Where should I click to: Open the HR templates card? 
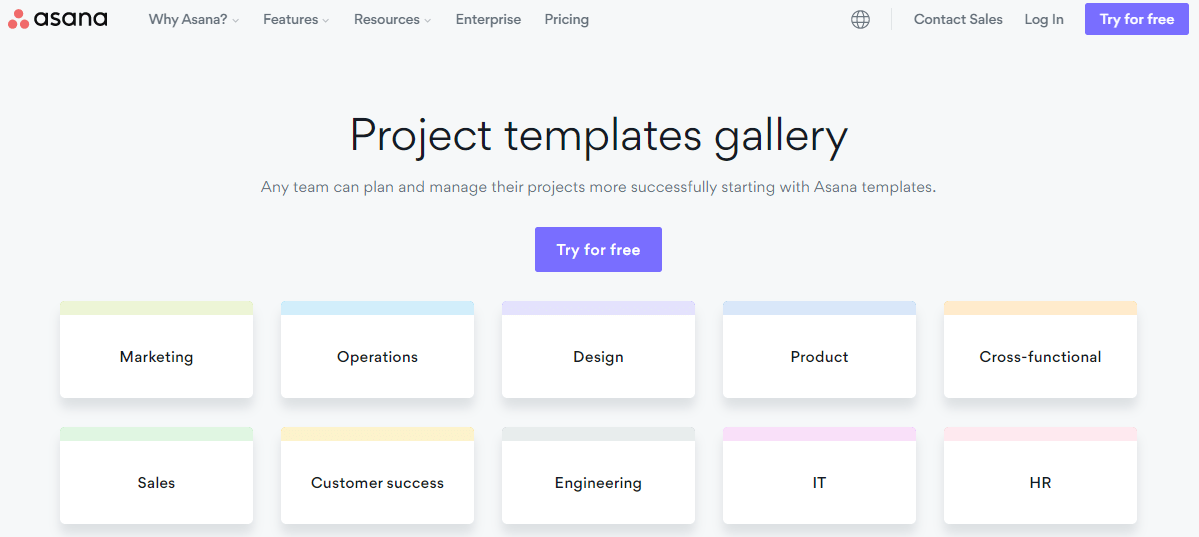pos(1040,476)
